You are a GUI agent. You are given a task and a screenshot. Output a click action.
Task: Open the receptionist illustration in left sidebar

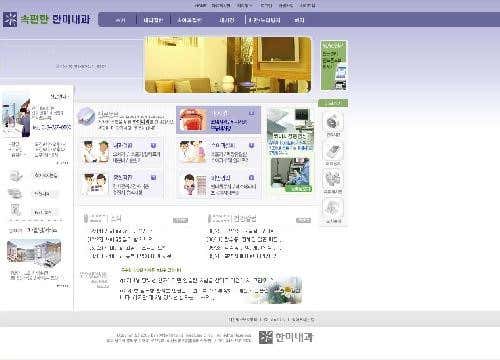(16, 115)
